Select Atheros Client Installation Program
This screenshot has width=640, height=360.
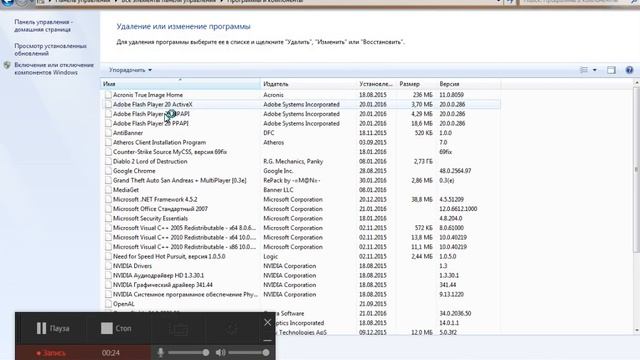pyautogui.click(x=300, y=142)
